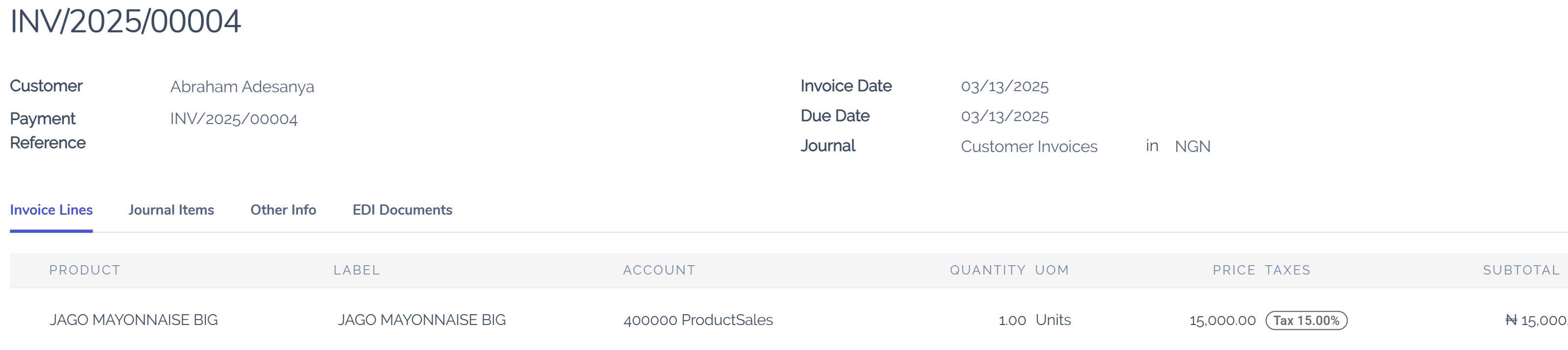This screenshot has width=1568, height=350.
Task: Open the NGN currency selector
Action: pos(1192,146)
